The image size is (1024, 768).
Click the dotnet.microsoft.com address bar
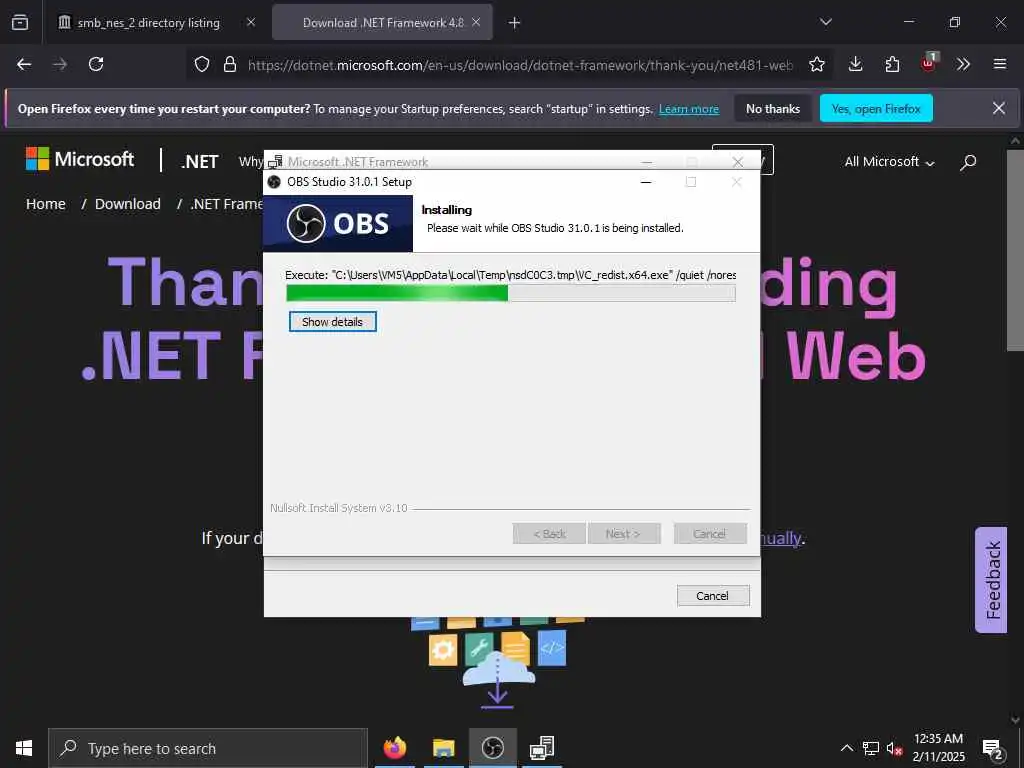tap(520, 65)
